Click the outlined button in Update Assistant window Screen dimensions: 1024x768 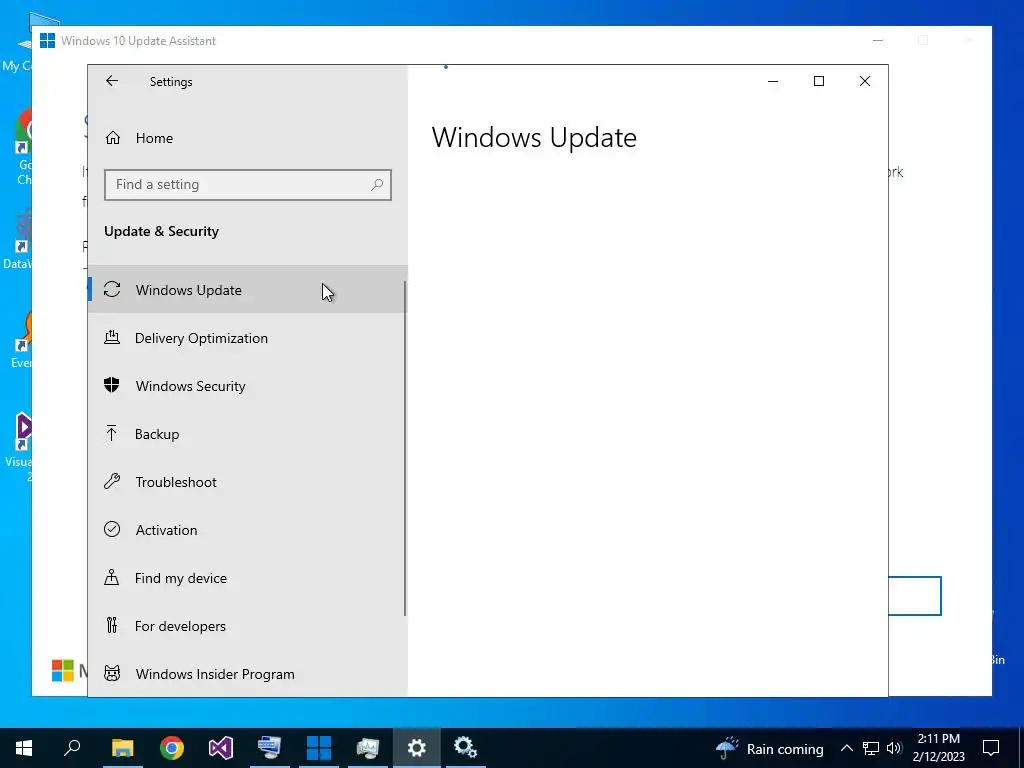click(x=914, y=596)
